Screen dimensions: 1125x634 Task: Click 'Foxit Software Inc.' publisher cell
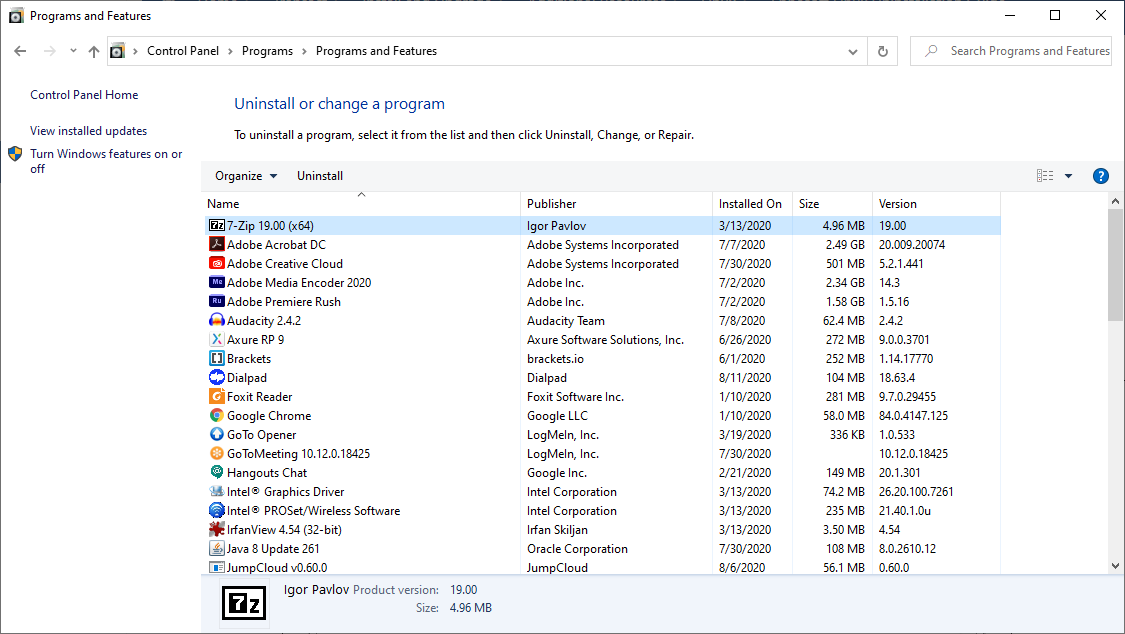click(x=575, y=397)
